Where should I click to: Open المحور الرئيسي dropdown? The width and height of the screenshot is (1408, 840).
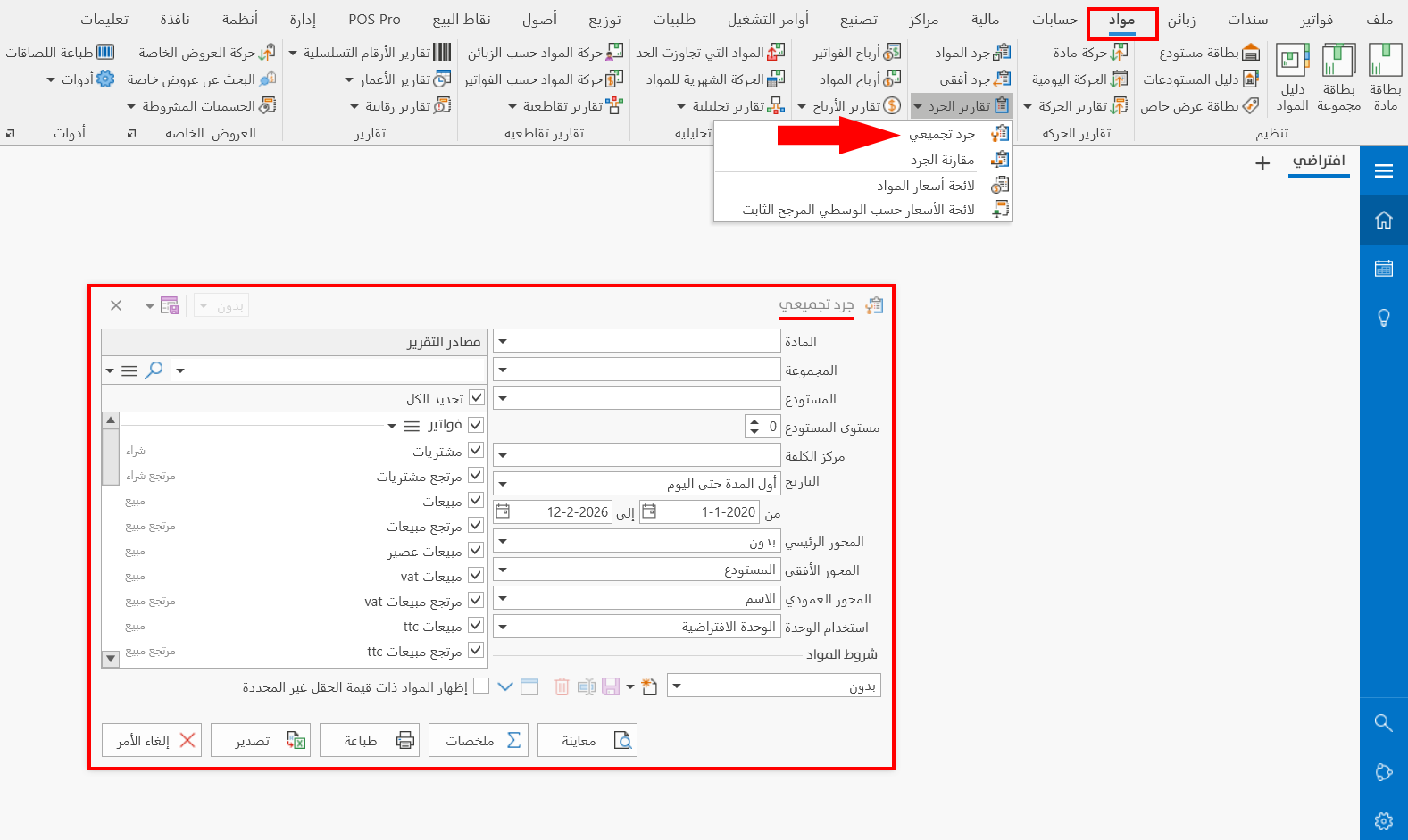click(x=503, y=541)
